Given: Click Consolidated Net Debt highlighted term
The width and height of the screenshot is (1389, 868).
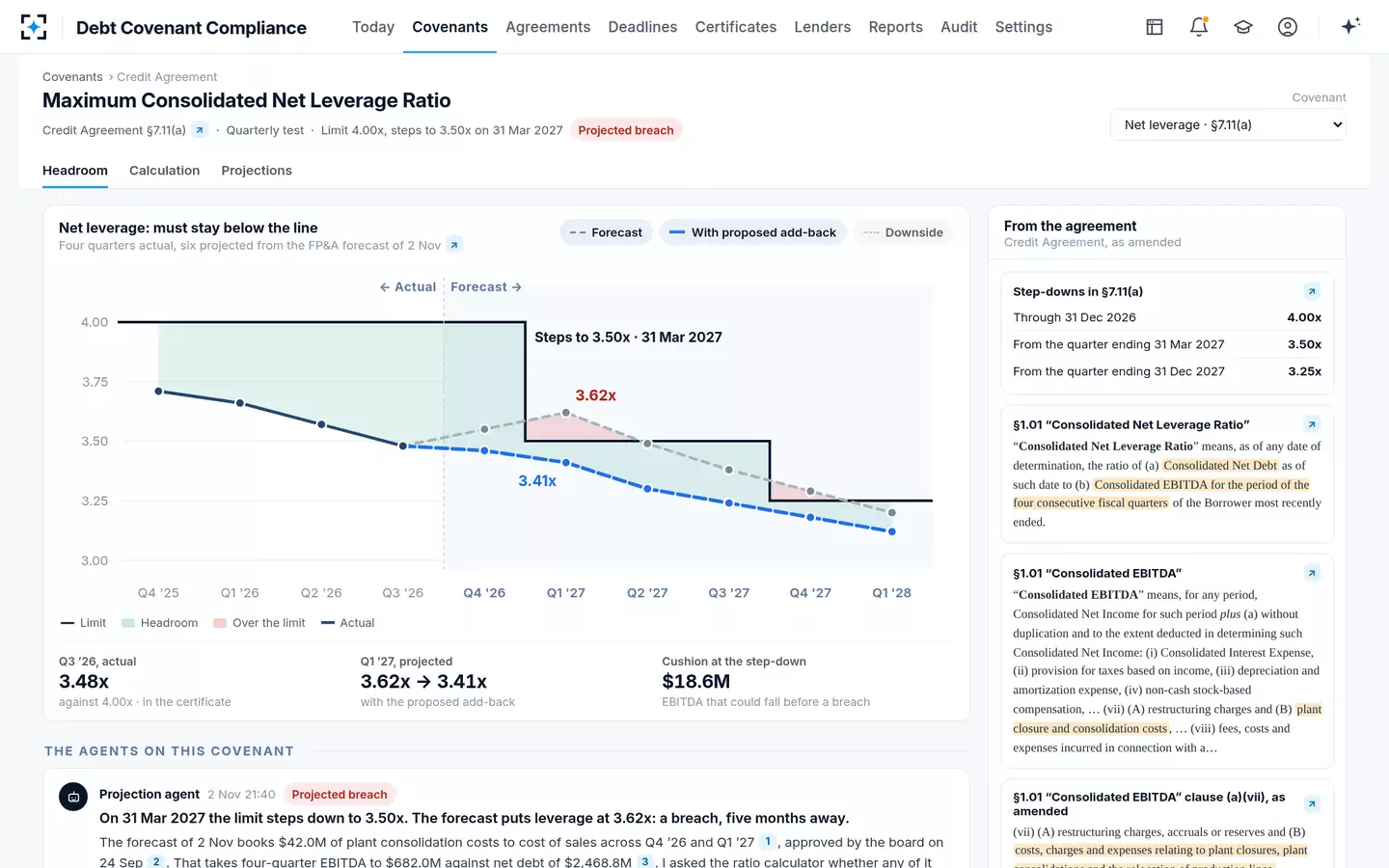Looking at the screenshot, I should (x=1220, y=465).
